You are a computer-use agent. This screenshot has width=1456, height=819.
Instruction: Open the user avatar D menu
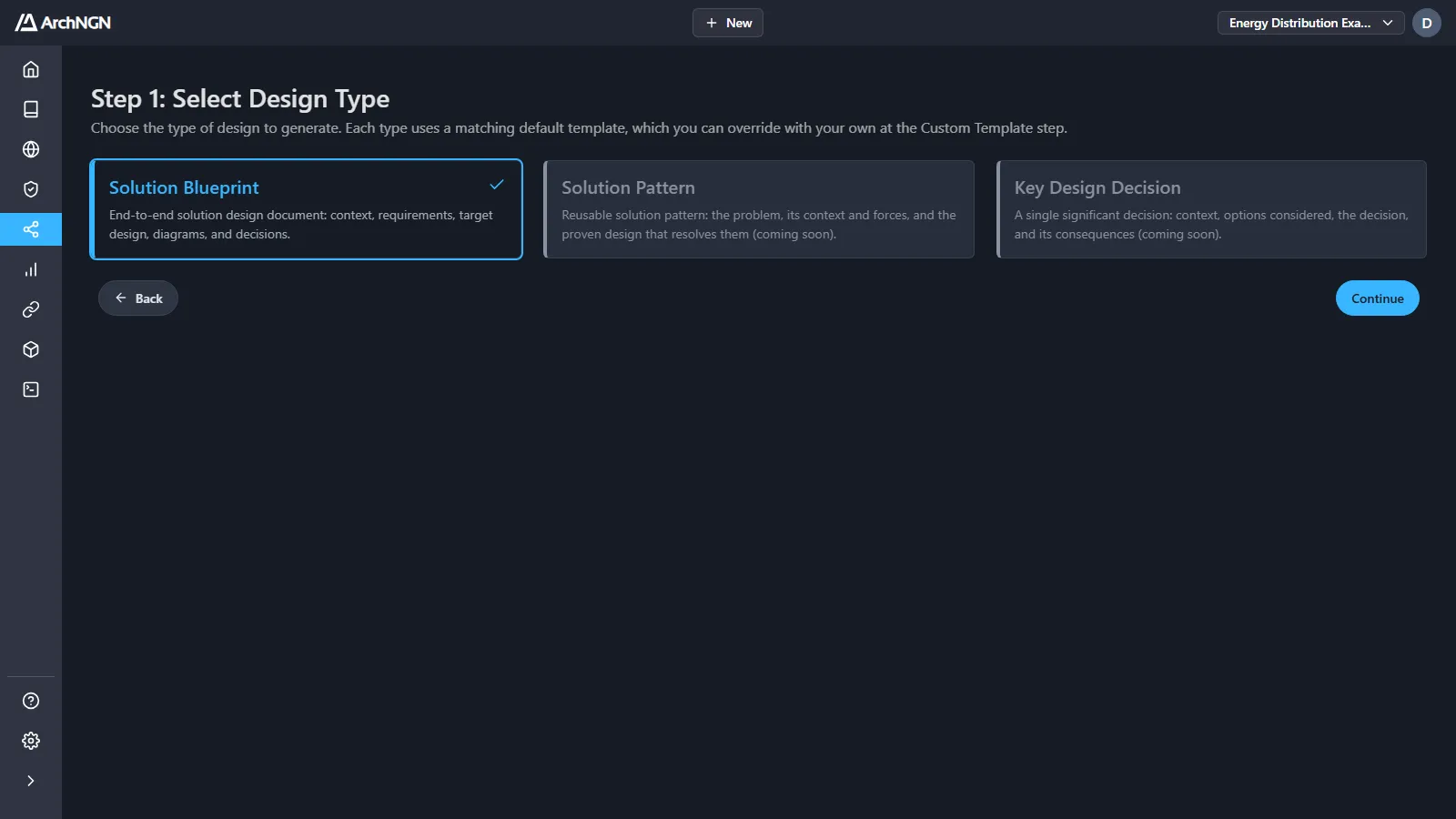click(1427, 23)
